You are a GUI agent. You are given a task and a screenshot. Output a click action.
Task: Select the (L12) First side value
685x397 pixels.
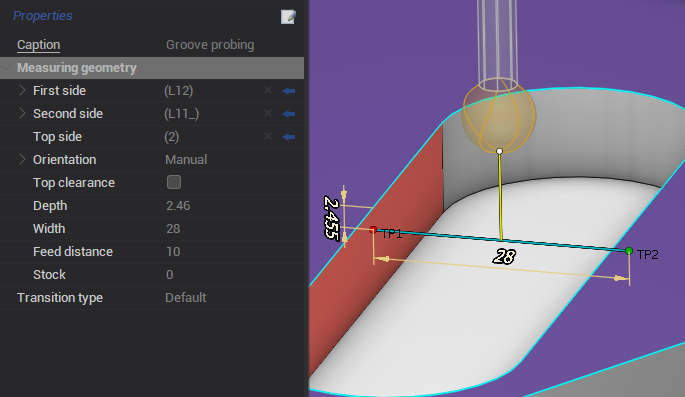click(x=179, y=91)
